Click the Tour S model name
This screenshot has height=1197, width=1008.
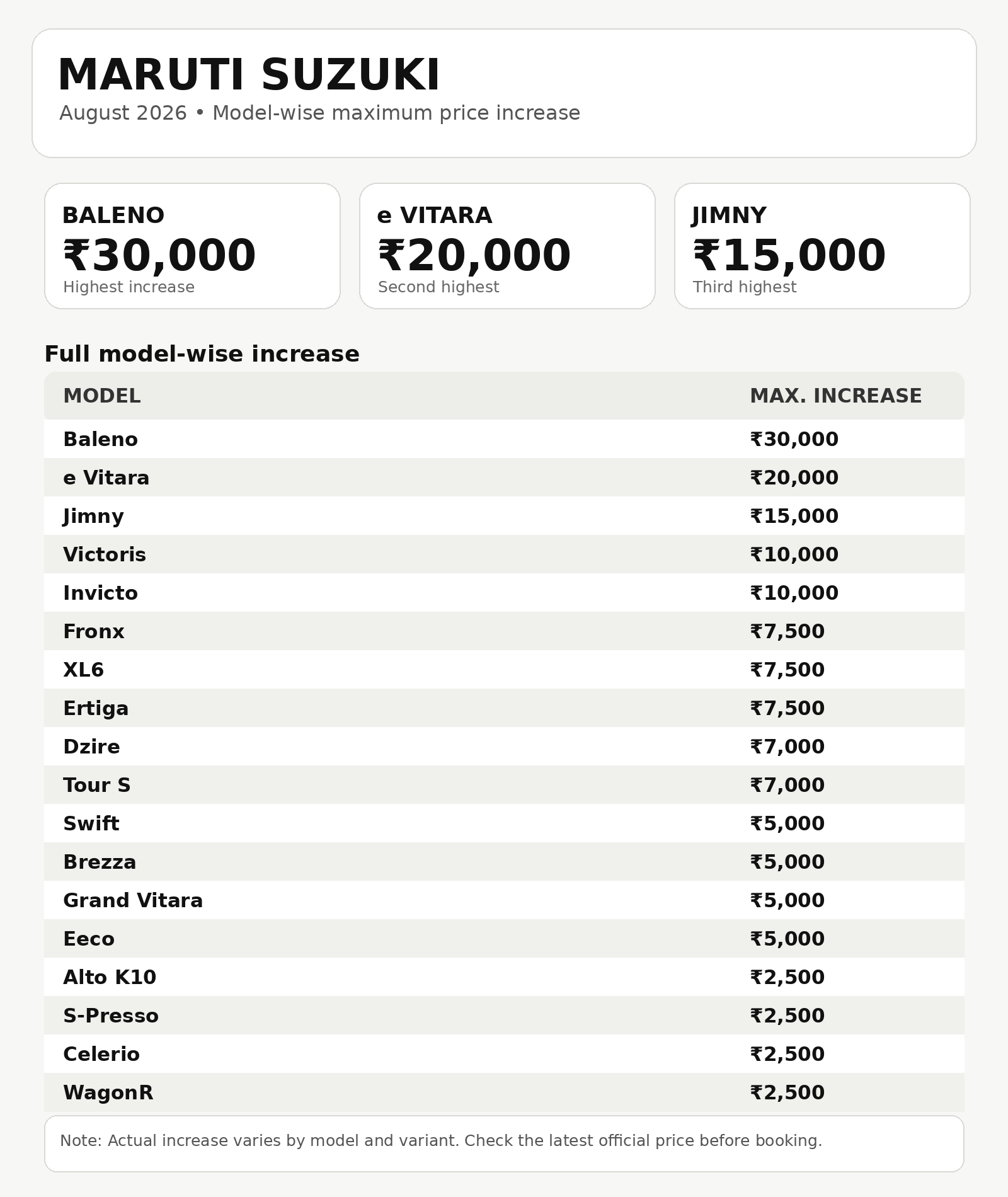click(97, 785)
